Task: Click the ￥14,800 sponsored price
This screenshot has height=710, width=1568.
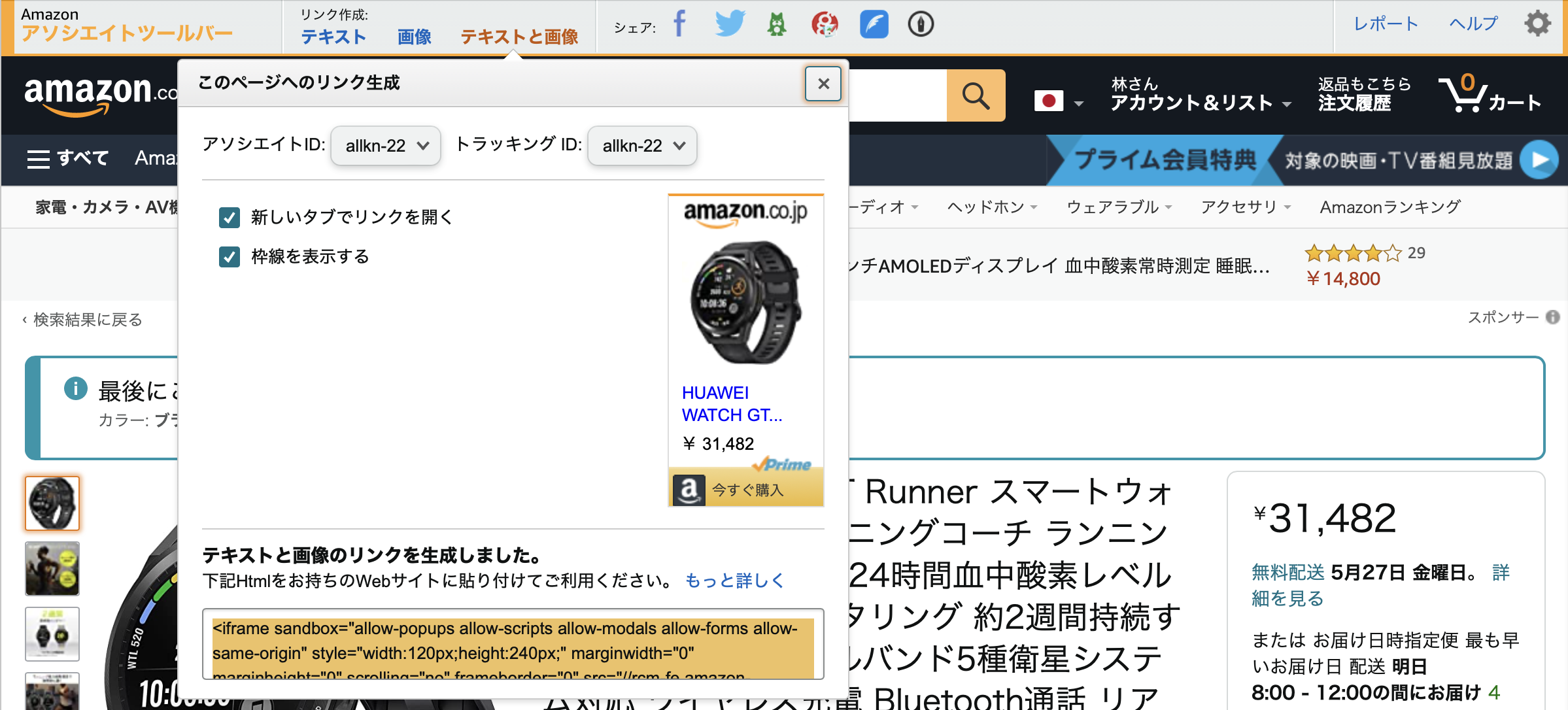Action: 1343,279
